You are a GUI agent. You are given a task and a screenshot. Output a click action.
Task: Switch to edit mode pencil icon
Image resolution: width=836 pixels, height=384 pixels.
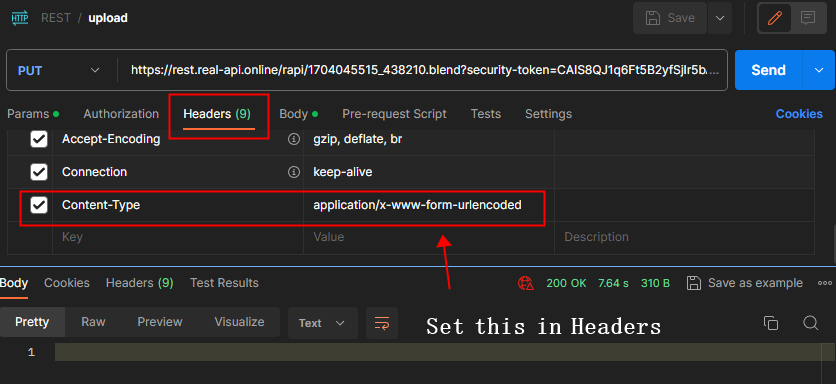[x=774, y=18]
